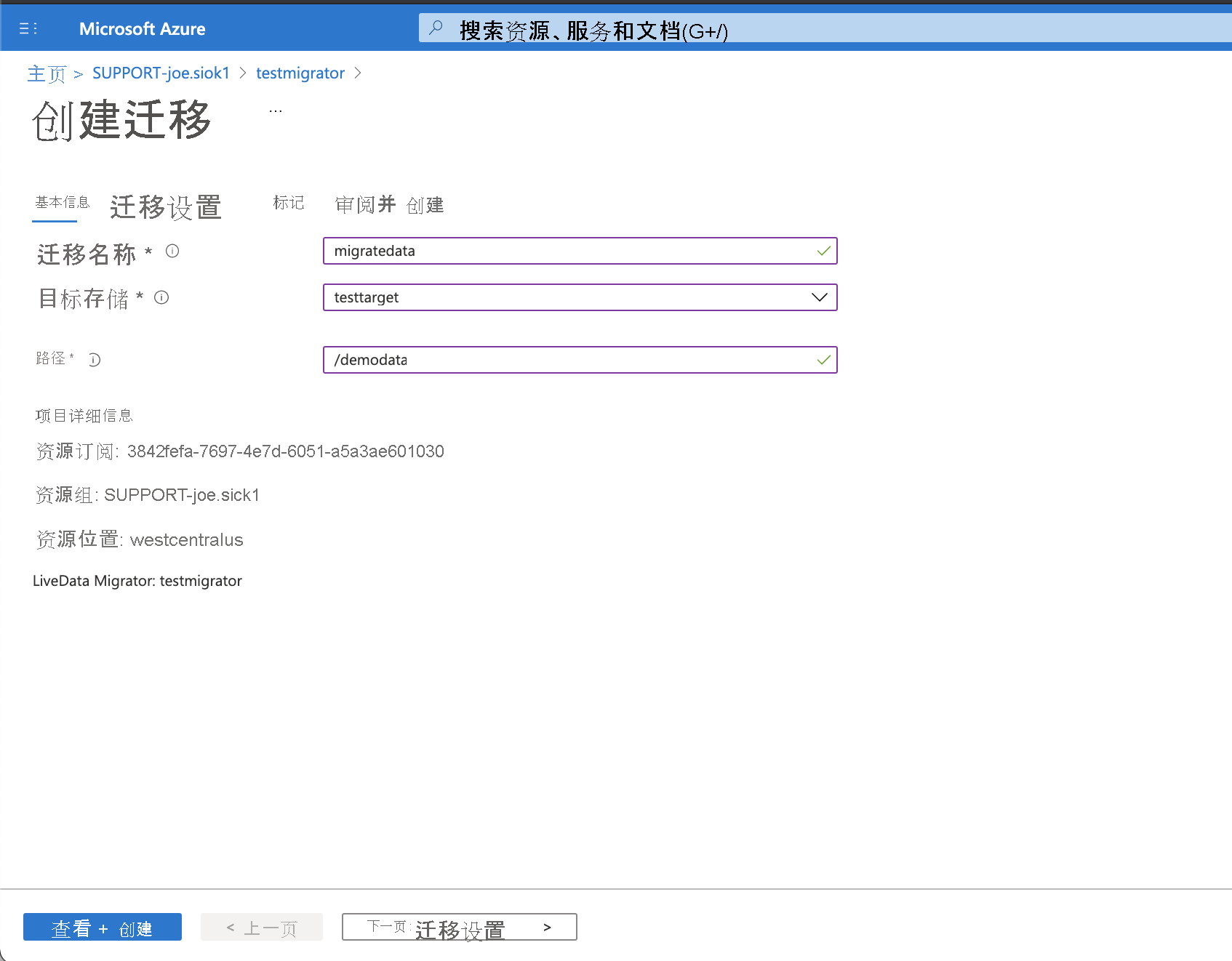Click the Microsoft Azure logo to go home
Viewport: 1232px width, 961px height.
(x=142, y=28)
